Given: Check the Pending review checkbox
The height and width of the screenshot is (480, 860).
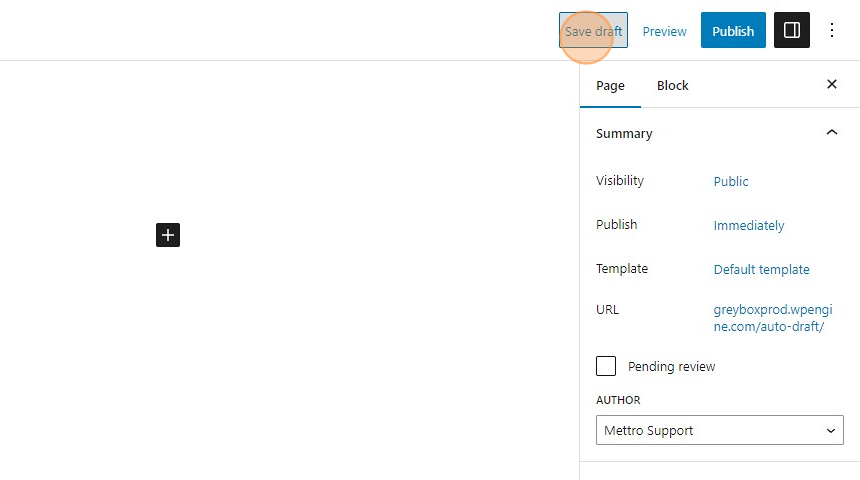Looking at the screenshot, I should [x=606, y=366].
